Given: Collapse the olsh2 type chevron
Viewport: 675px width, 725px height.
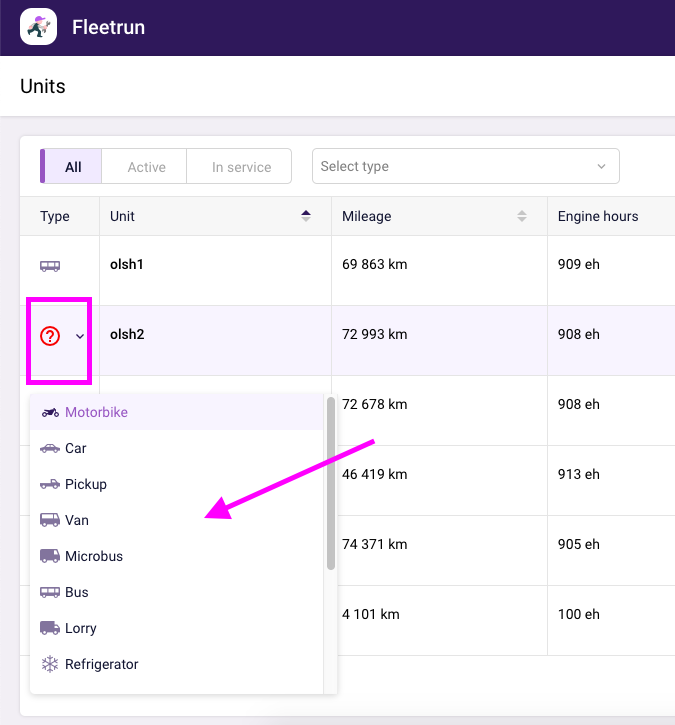Looking at the screenshot, I should click(80, 336).
